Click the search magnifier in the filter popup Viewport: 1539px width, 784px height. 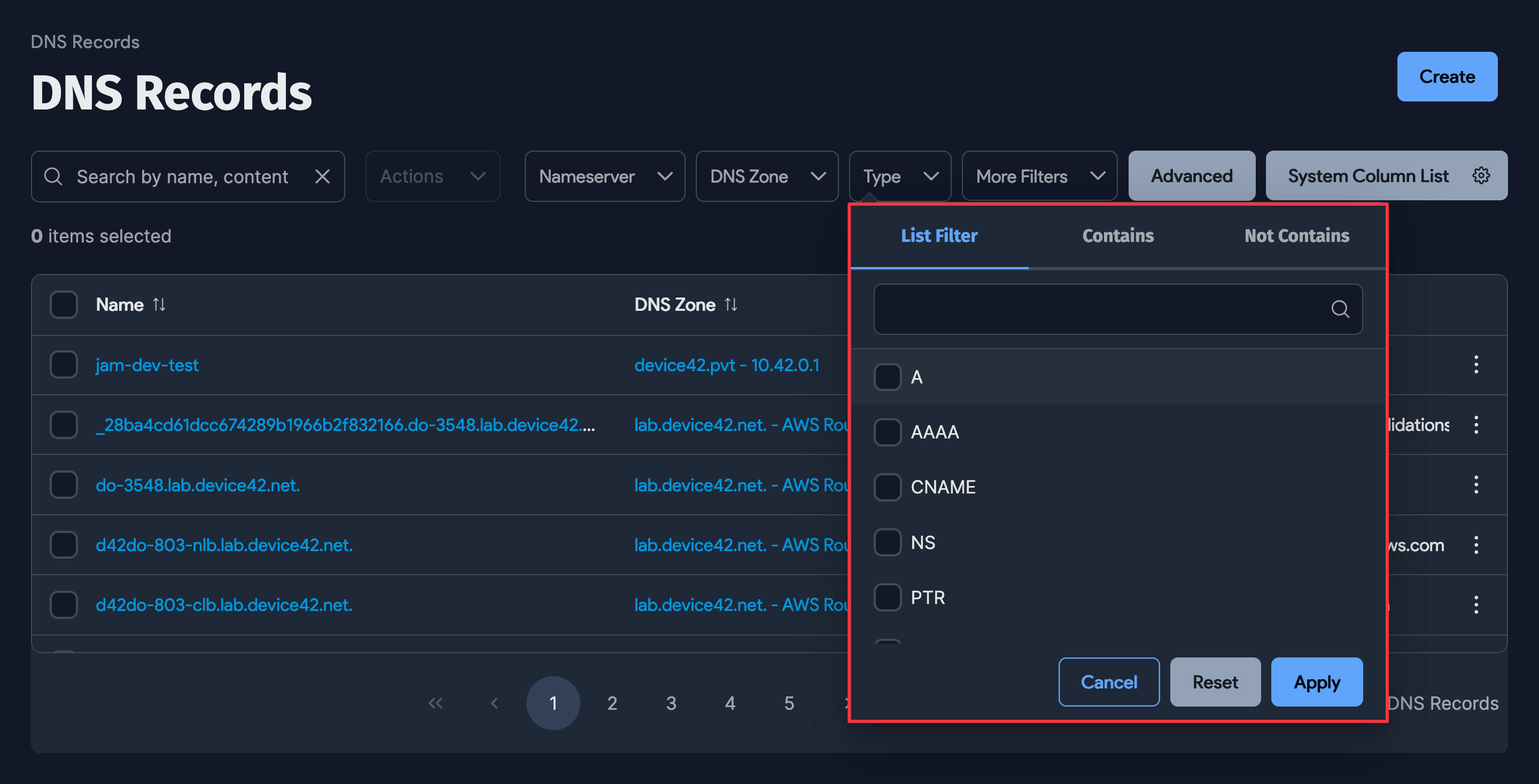(1340, 309)
